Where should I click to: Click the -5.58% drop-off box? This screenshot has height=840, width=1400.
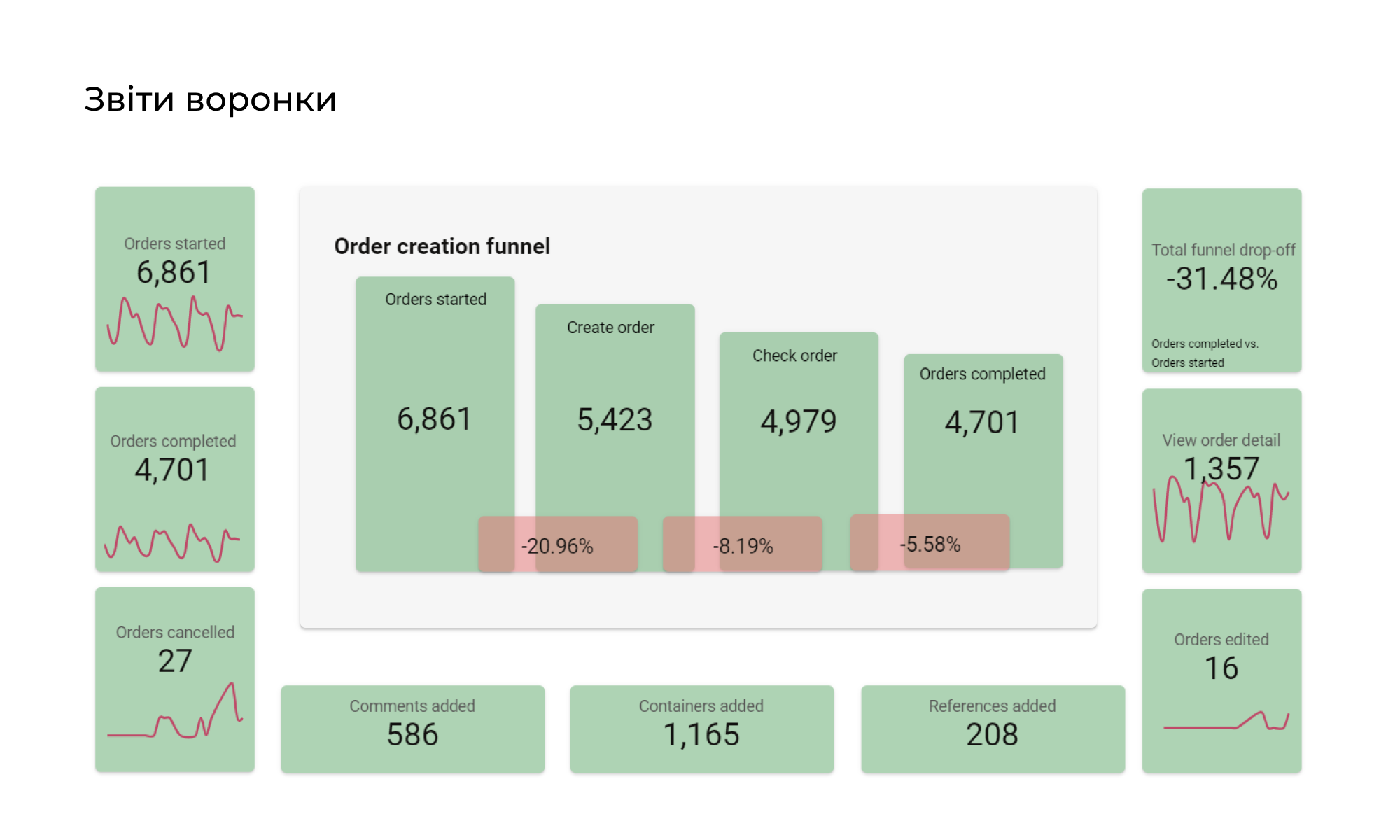tap(930, 542)
